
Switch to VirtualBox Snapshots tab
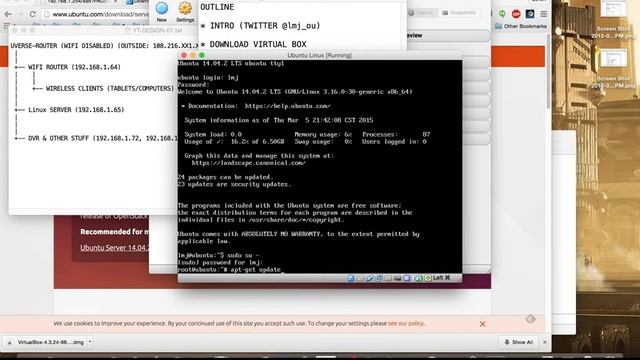click(460, 13)
